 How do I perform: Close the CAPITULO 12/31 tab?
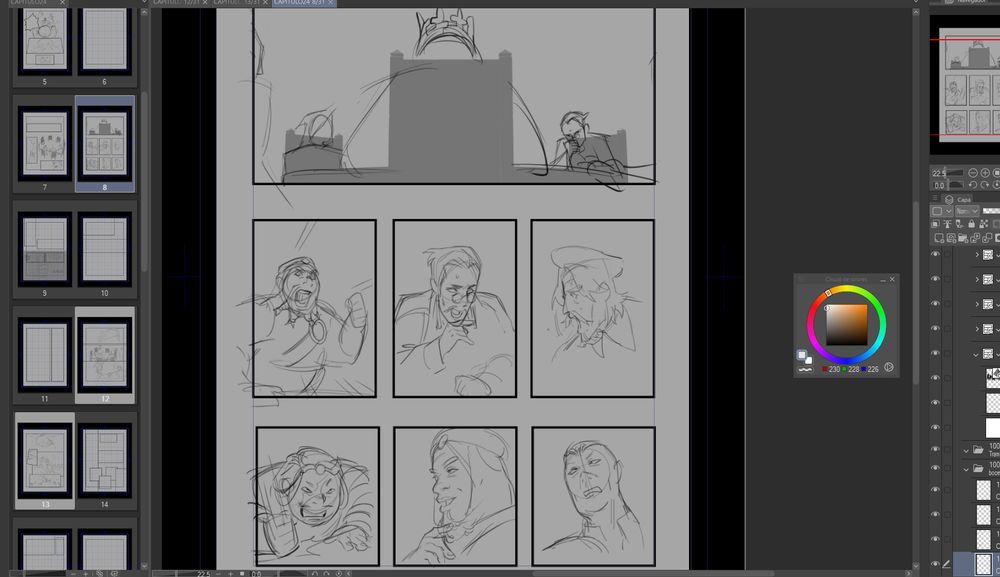(x=205, y=3)
